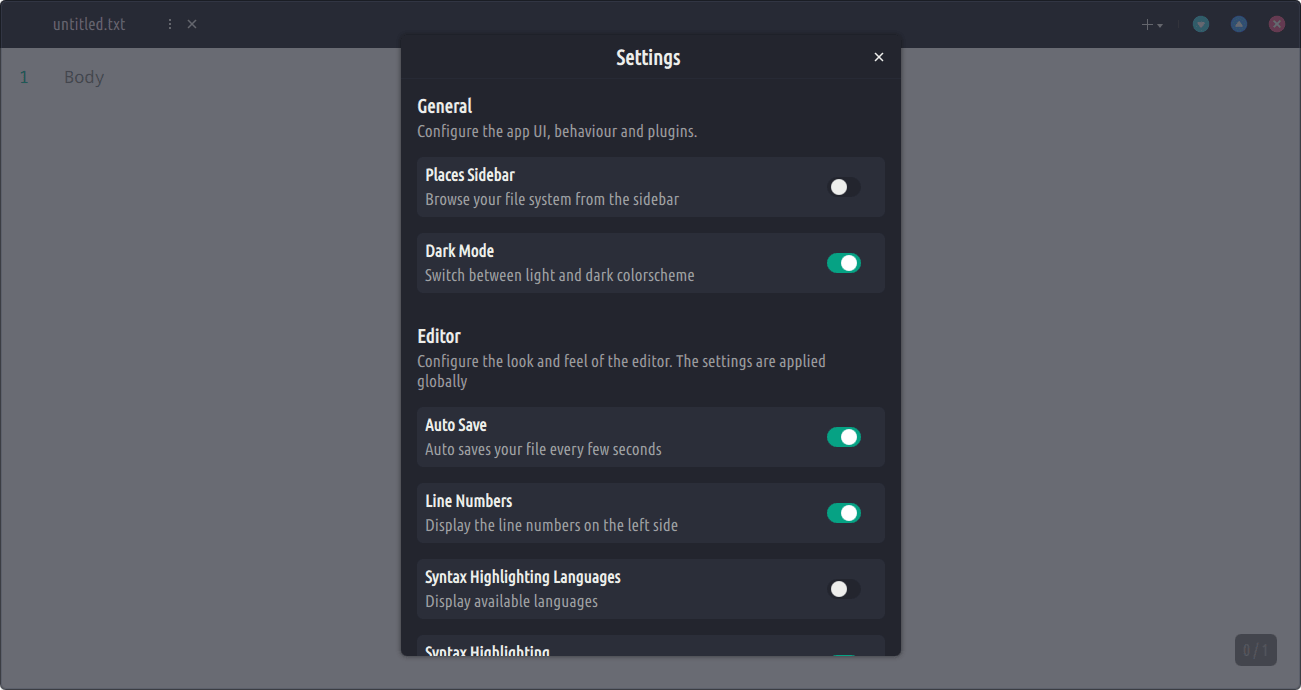Click the teal down-arrow window button

(1201, 24)
